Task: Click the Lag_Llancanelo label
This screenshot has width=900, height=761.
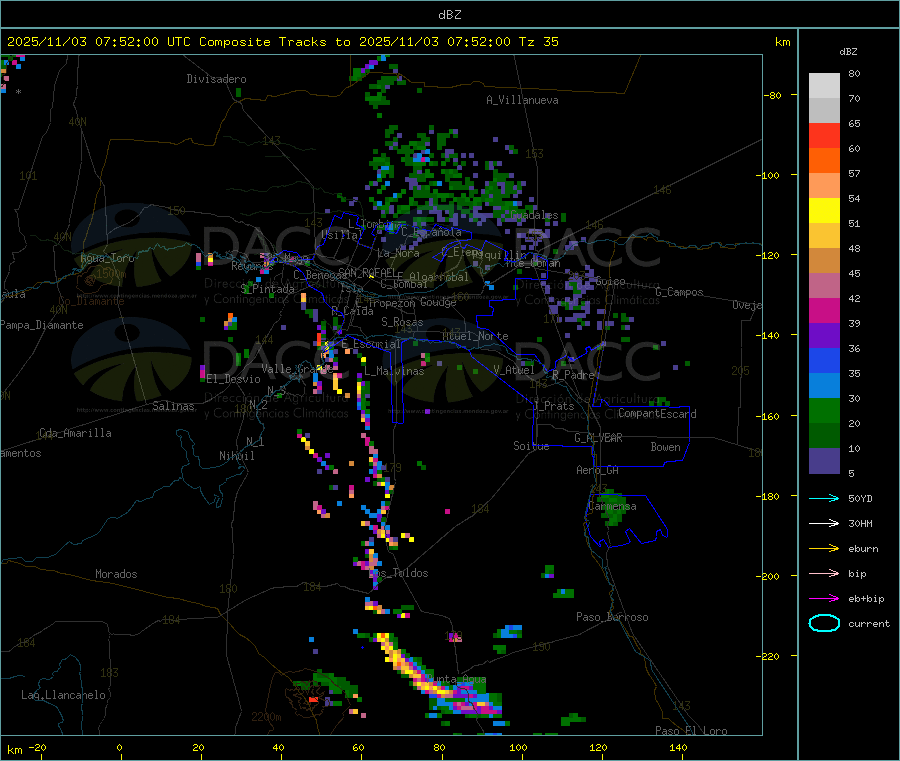Action: click(64, 695)
